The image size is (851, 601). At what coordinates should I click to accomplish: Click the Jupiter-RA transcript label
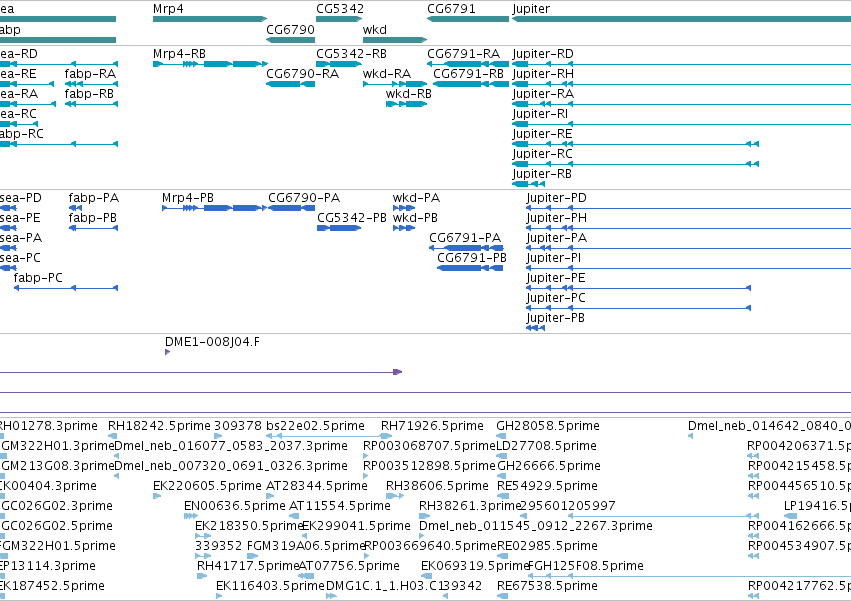tap(543, 94)
